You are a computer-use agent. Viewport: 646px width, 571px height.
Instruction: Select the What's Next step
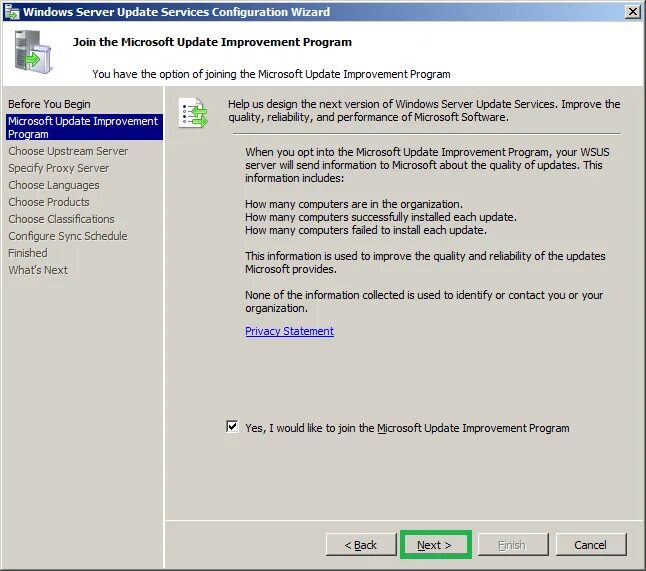tap(38, 270)
